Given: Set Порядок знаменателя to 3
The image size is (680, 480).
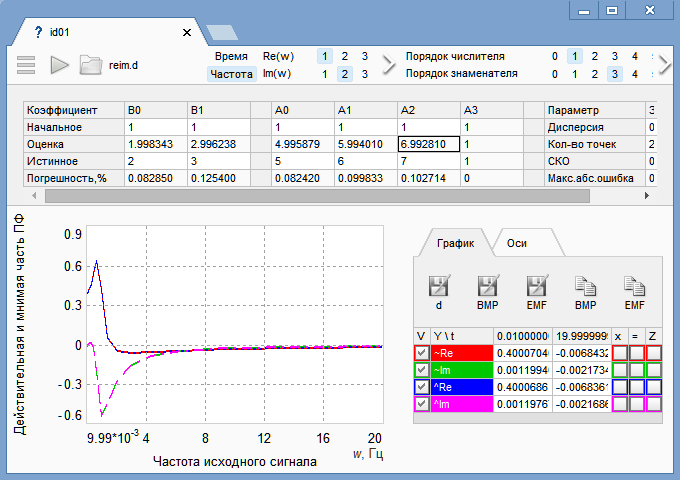Looking at the screenshot, I should coord(615,74).
